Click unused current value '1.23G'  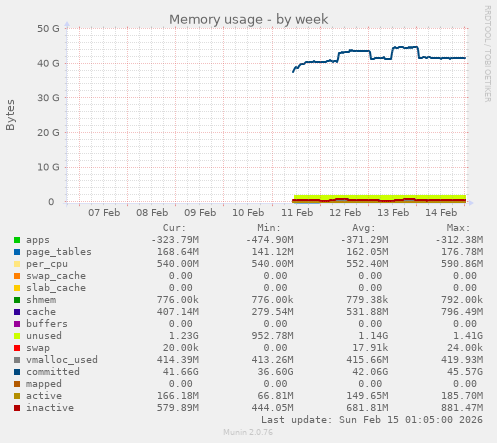183,336
